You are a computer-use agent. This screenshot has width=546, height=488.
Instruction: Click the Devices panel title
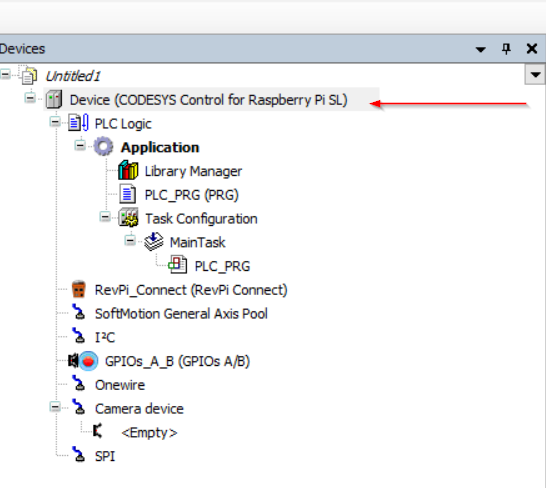click(22, 49)
